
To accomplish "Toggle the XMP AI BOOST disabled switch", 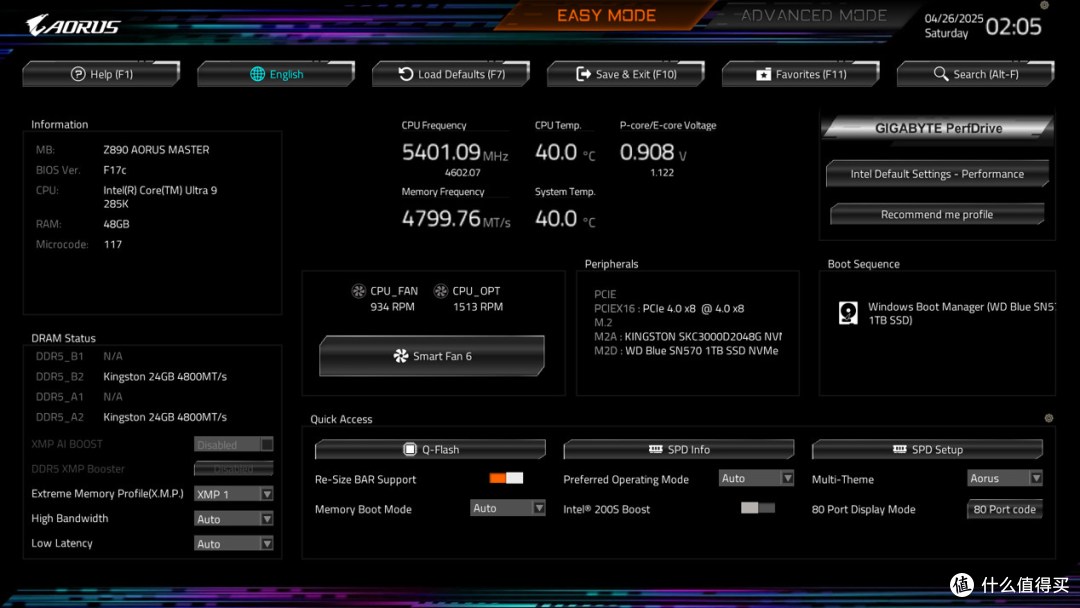I will pos(233,444).
